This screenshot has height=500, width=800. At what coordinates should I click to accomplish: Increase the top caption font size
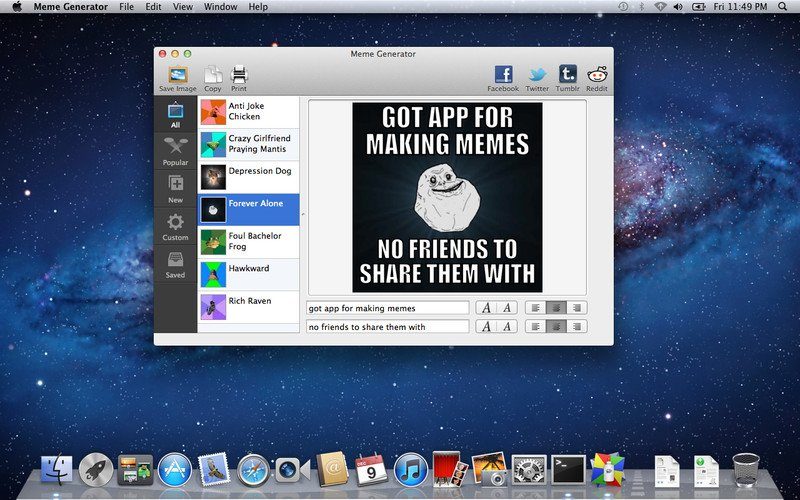pos(486,308)
